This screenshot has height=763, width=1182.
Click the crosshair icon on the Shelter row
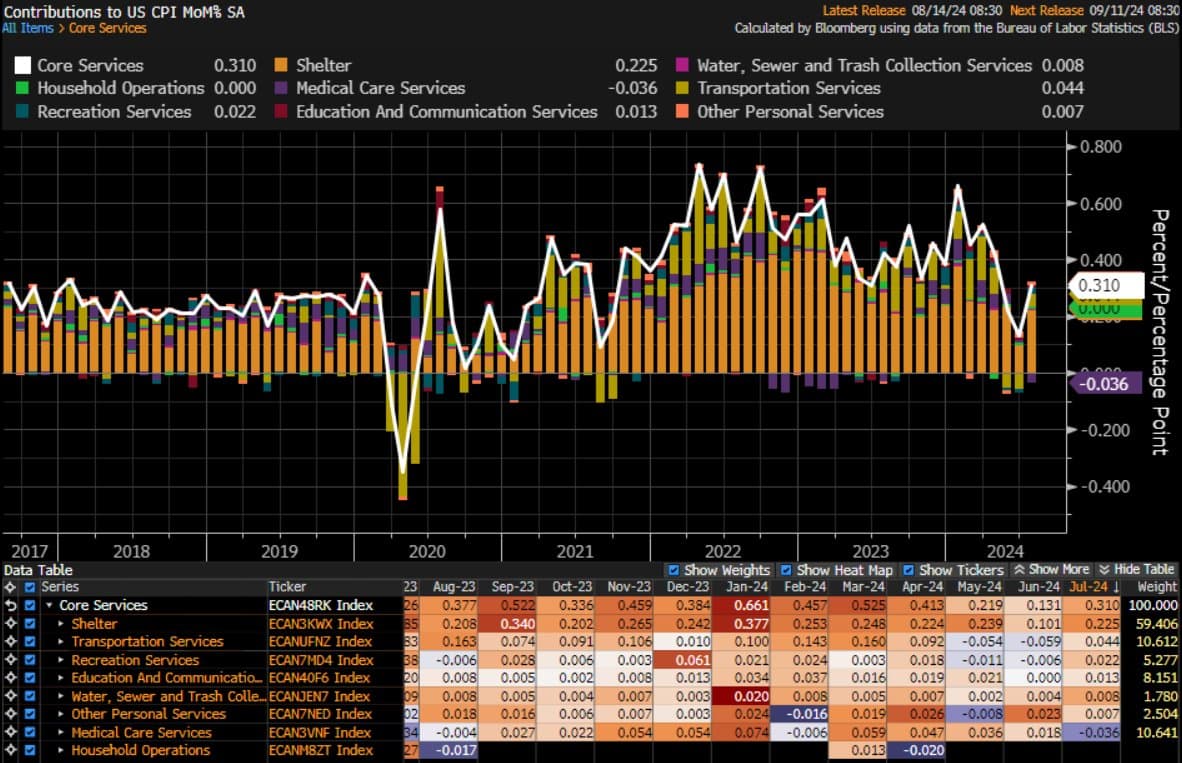(x=11, y=624)
